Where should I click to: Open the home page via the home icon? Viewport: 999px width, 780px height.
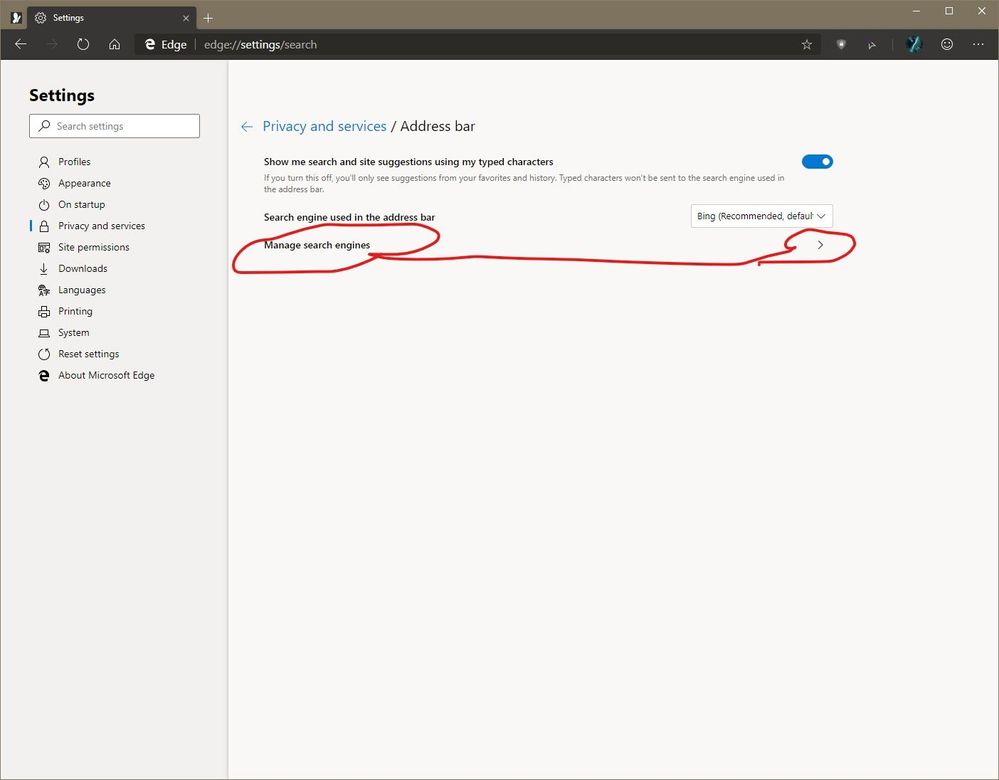click(114, 44)
